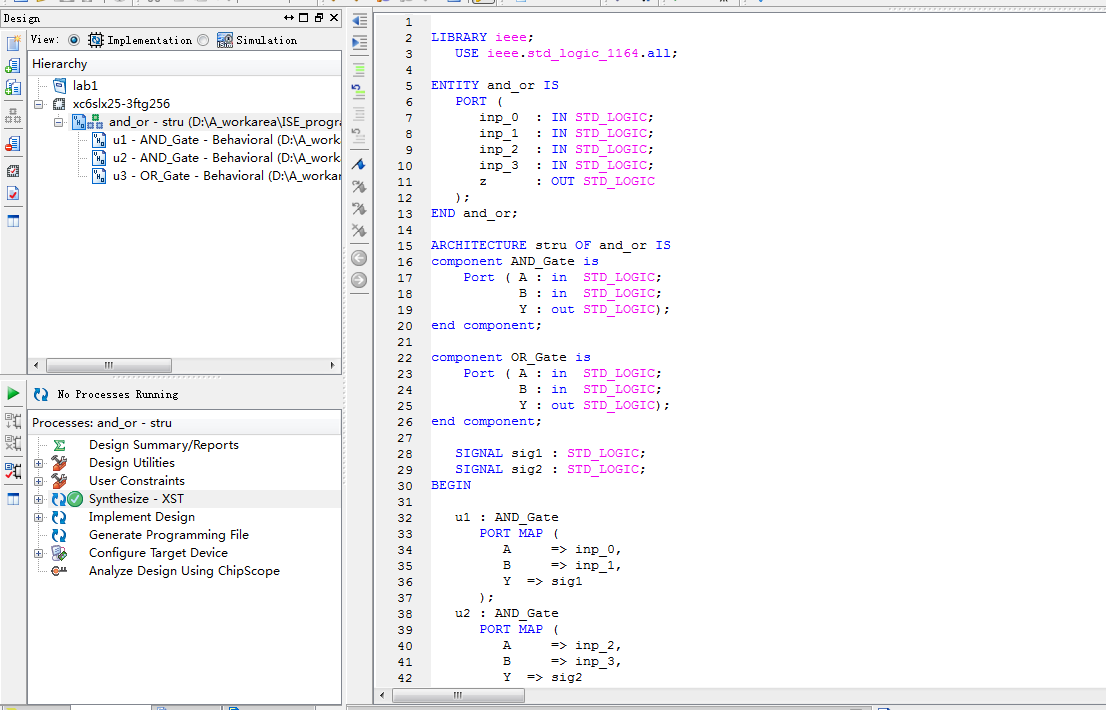Image resolution: width=1106 pixels, height=710 pixels.
Task: Click the Toggle Bookmark flag icon
Action: tap(359, 164)
